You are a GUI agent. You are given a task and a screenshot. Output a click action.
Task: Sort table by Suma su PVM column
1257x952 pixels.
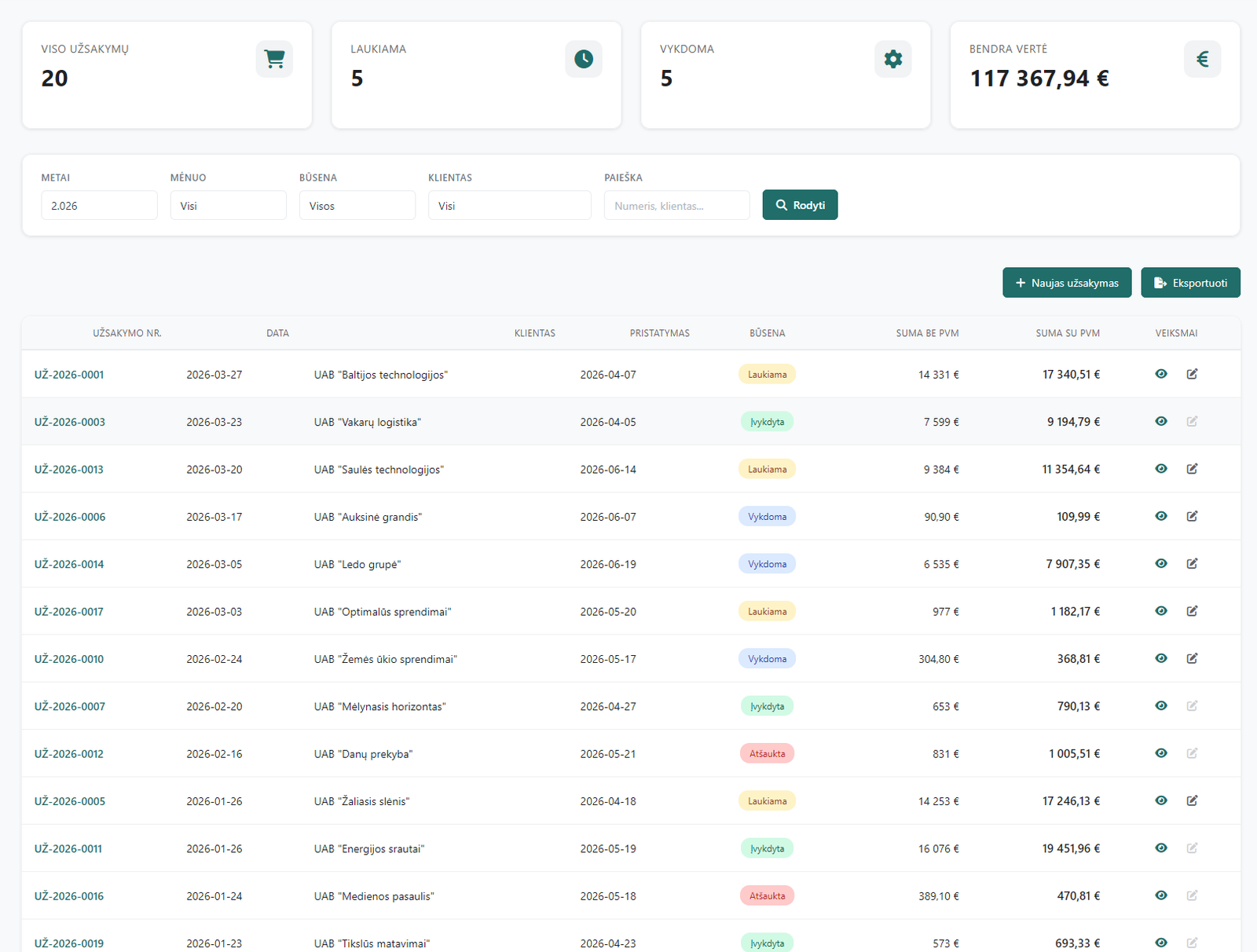pos(1067,333)
